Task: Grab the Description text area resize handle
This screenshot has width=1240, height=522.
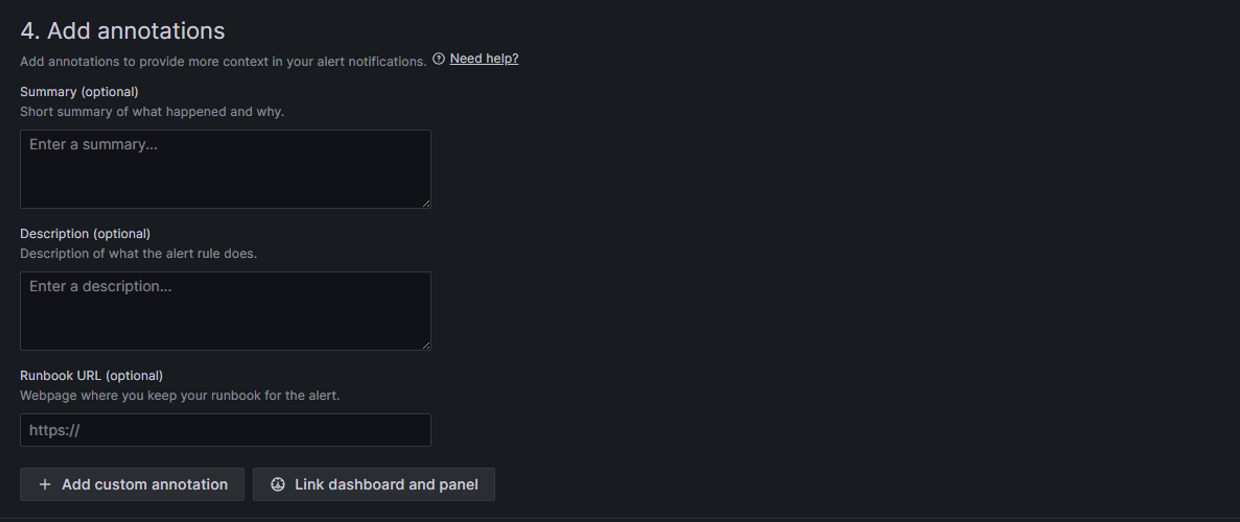Action: (426, 345)
